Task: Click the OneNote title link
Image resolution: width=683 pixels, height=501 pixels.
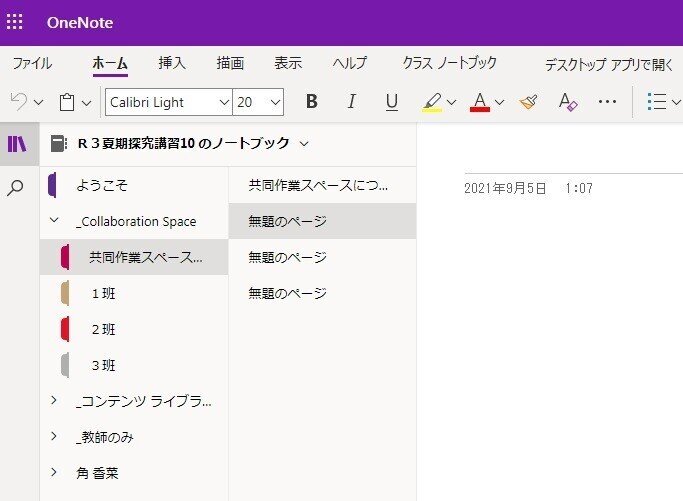Action: point(80,23)
